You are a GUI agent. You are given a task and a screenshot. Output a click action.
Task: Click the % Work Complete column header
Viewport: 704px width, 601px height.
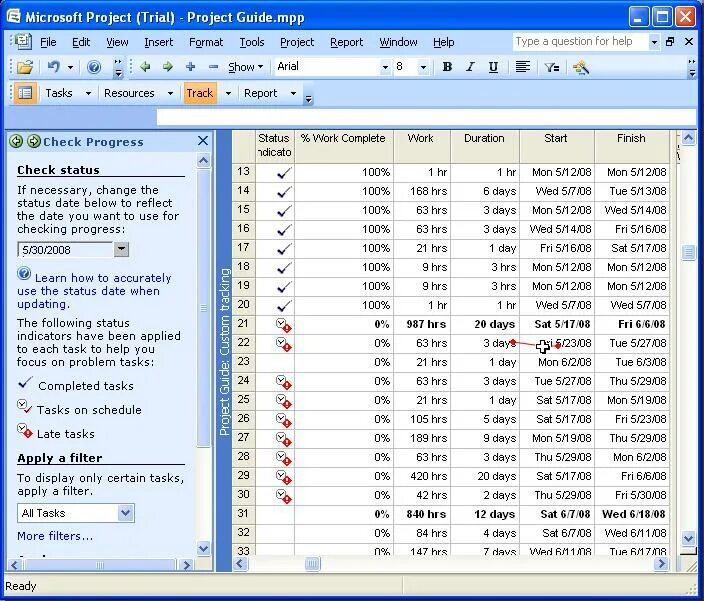click(x=343, y=146)
